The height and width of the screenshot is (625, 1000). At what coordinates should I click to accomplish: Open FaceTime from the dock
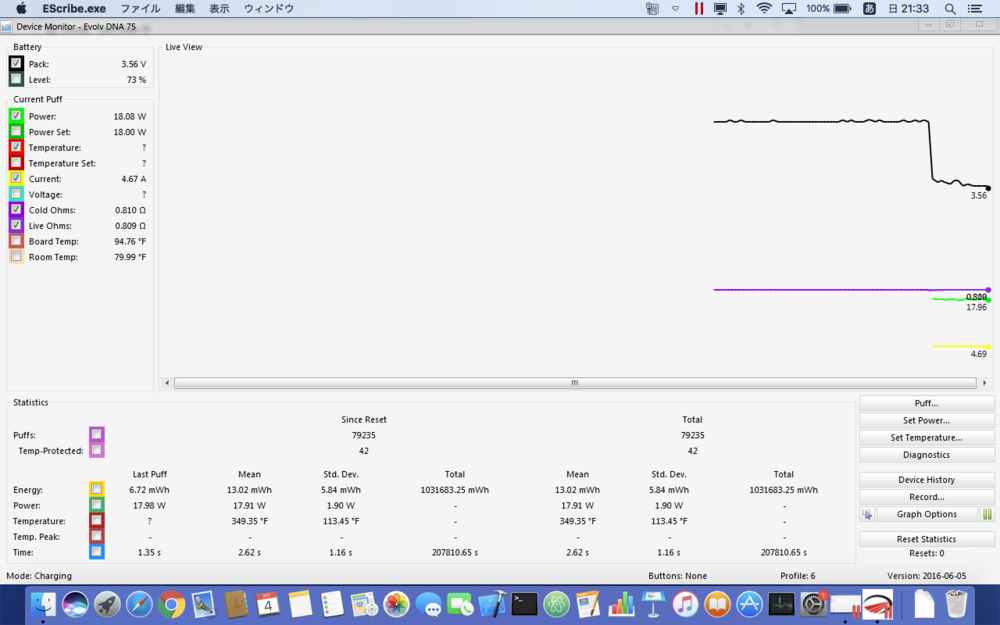460,603
